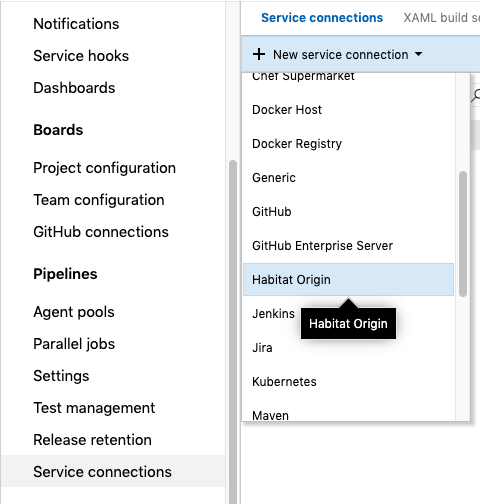Choose Docker Registry connection type
Screen dimensions: 480x504
pyautogui.click(x=348, y=144)
